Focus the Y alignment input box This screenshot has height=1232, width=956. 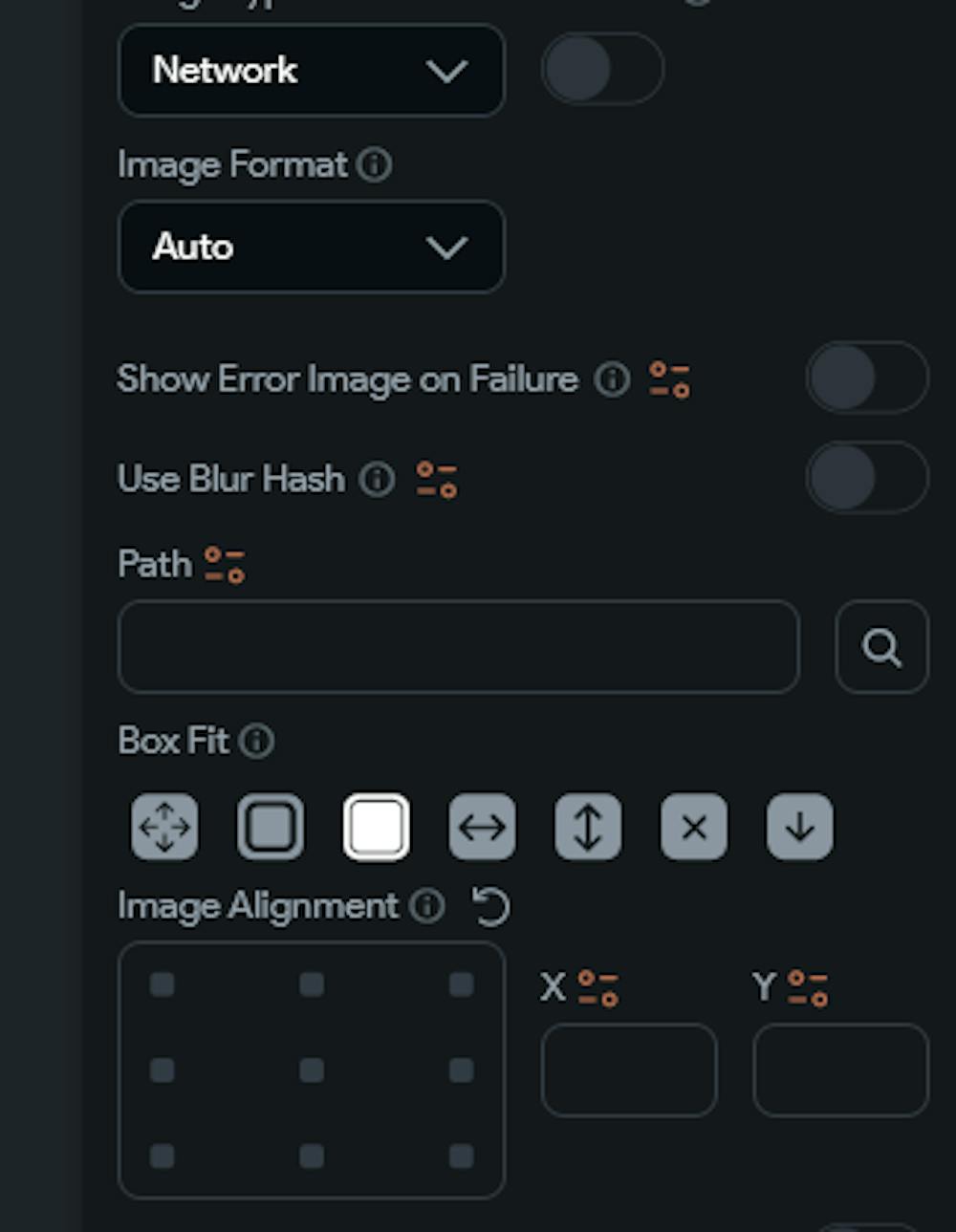point(840,1070)
